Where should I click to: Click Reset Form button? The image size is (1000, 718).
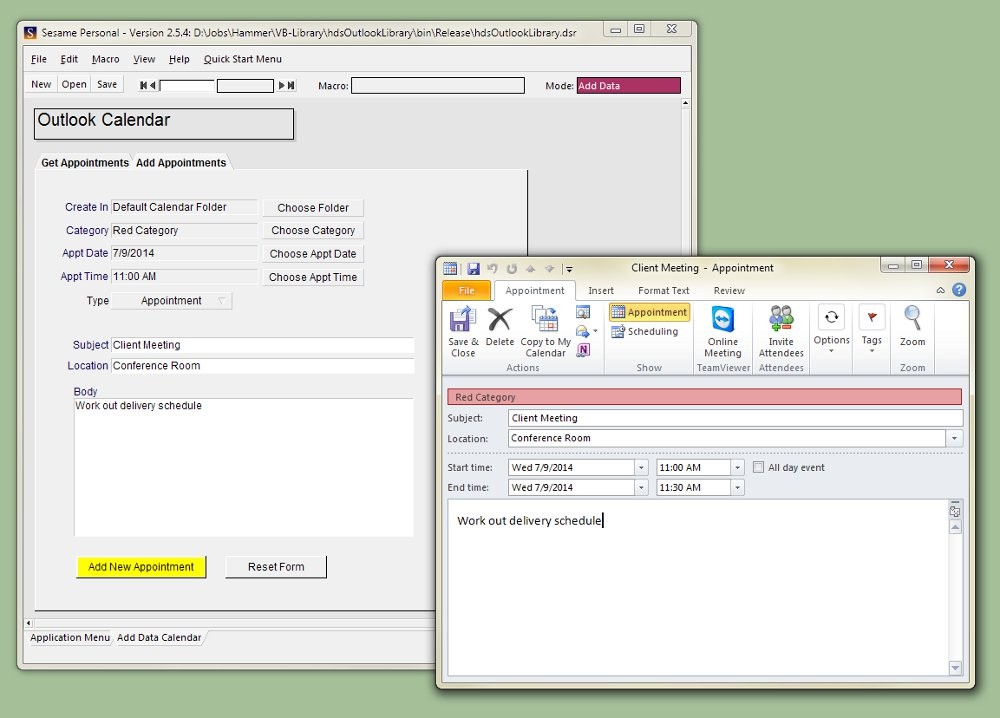[276, 567]
